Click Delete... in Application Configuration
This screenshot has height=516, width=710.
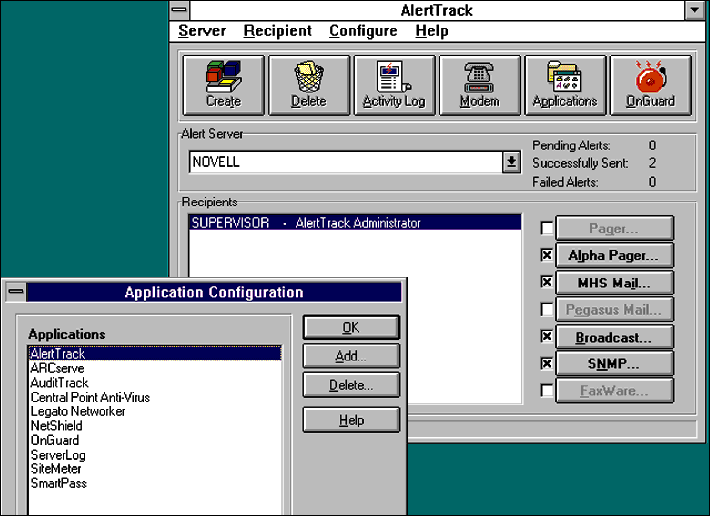[351, 385]
